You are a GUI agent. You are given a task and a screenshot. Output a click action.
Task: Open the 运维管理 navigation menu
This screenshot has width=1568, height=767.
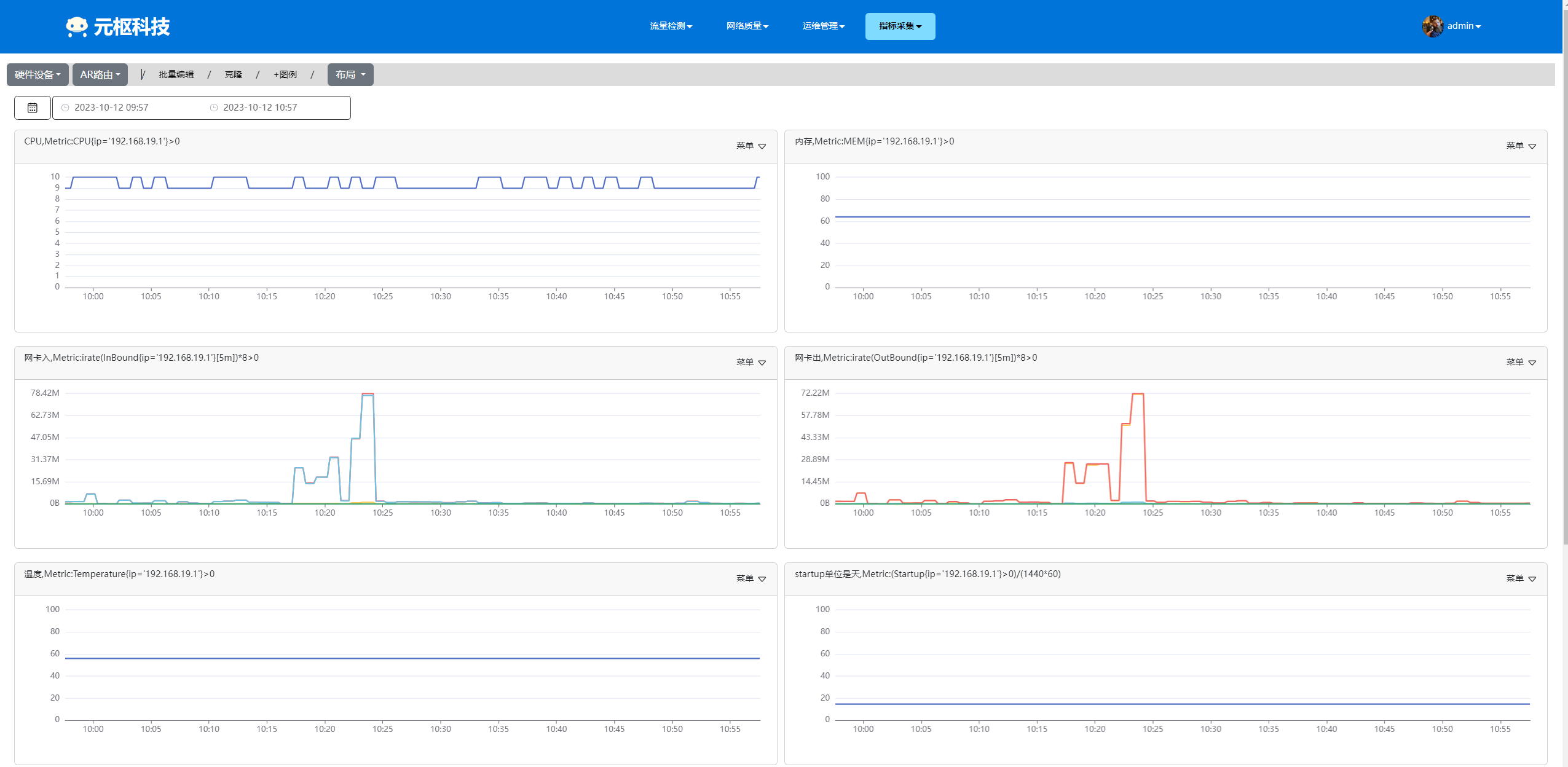824,26
